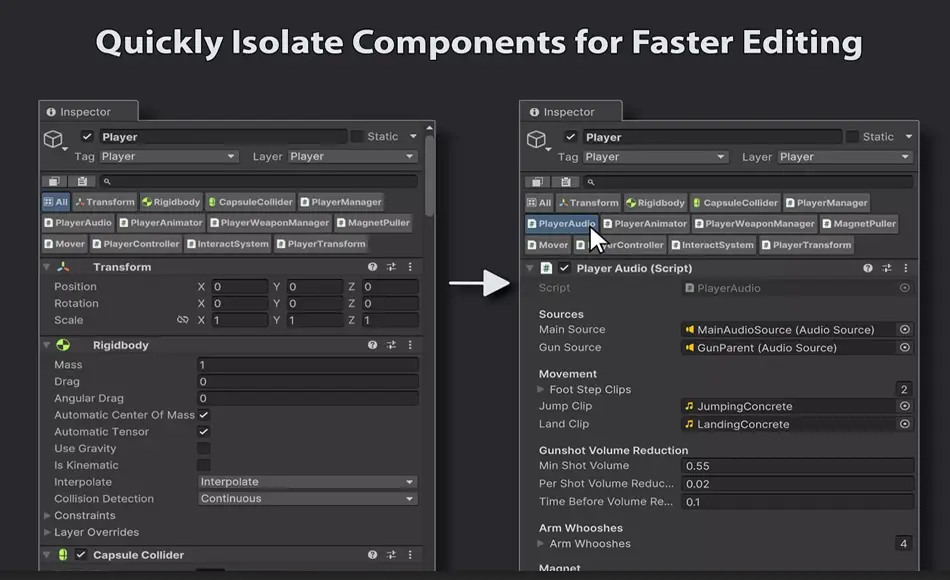
Task: Select the MagnetPuller filter in the right Inspector
Action: 859,224
